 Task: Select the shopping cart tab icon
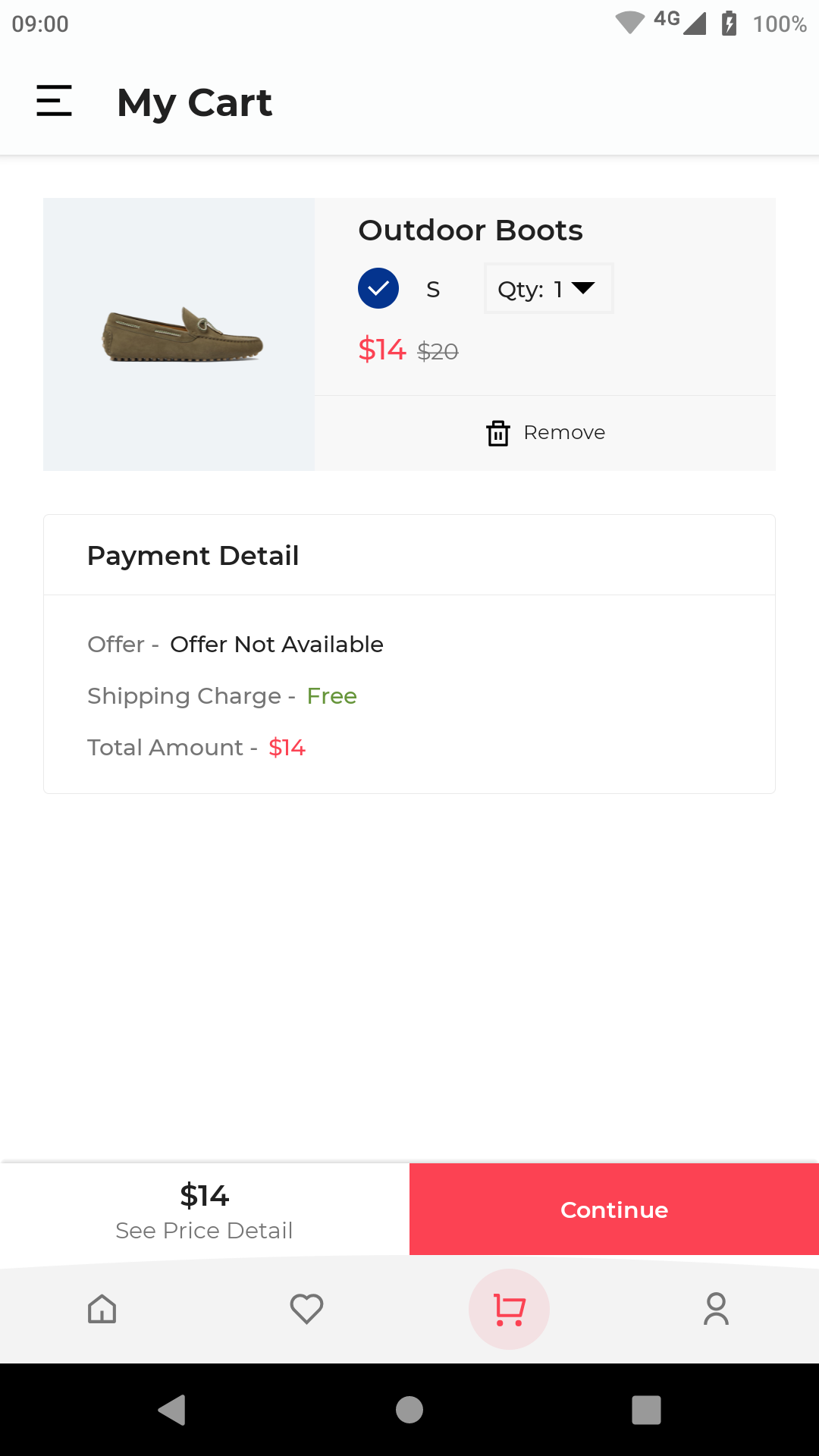pos(510,1309)
